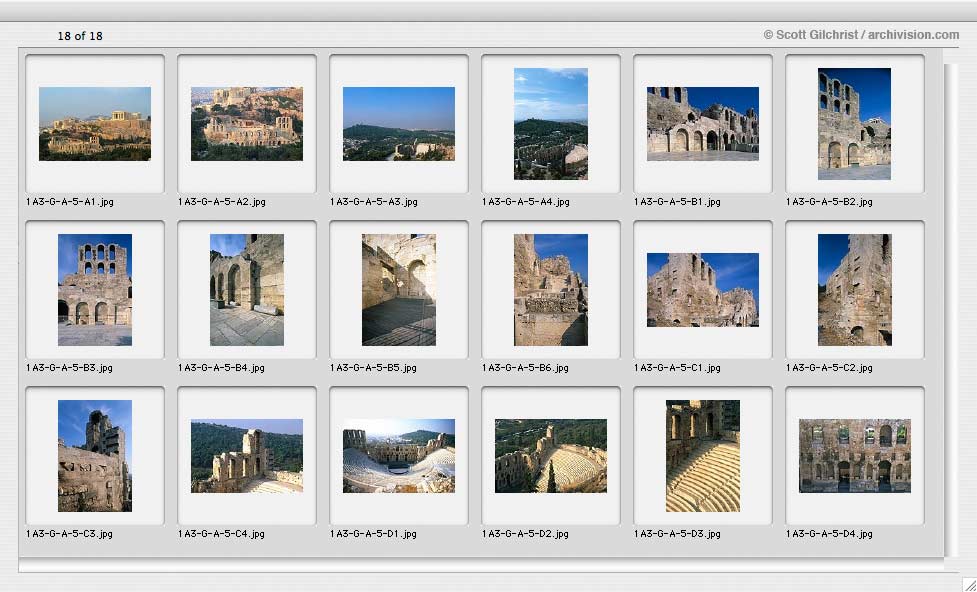
Task: Click filename label 1A3-G-A-5-C4.jpg
Action: (221, 534)
